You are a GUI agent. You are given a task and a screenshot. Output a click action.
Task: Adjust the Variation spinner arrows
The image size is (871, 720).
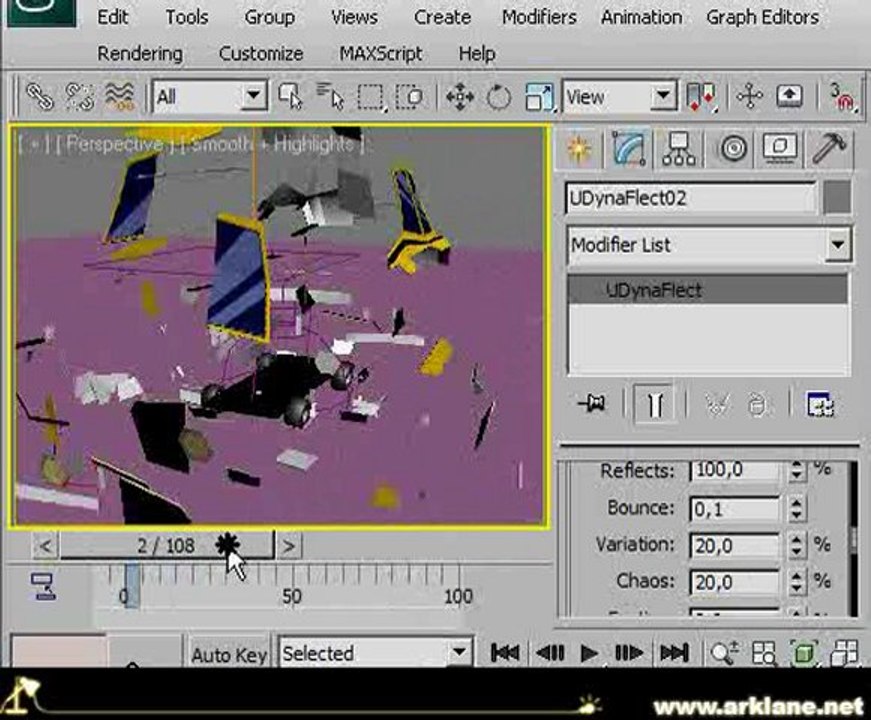[797, 546]
